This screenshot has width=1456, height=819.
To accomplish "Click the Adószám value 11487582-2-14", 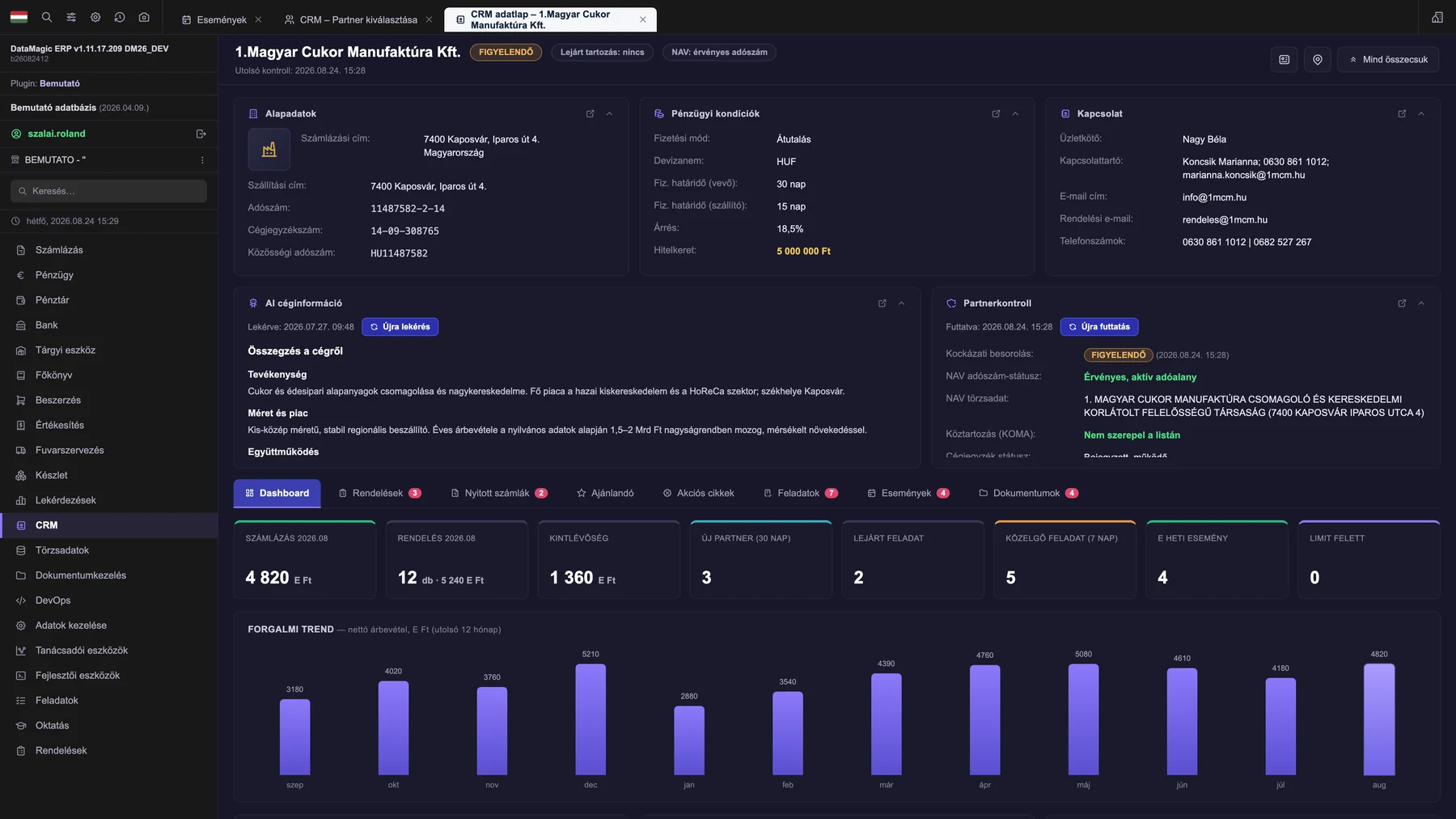I will click(408, 209).
